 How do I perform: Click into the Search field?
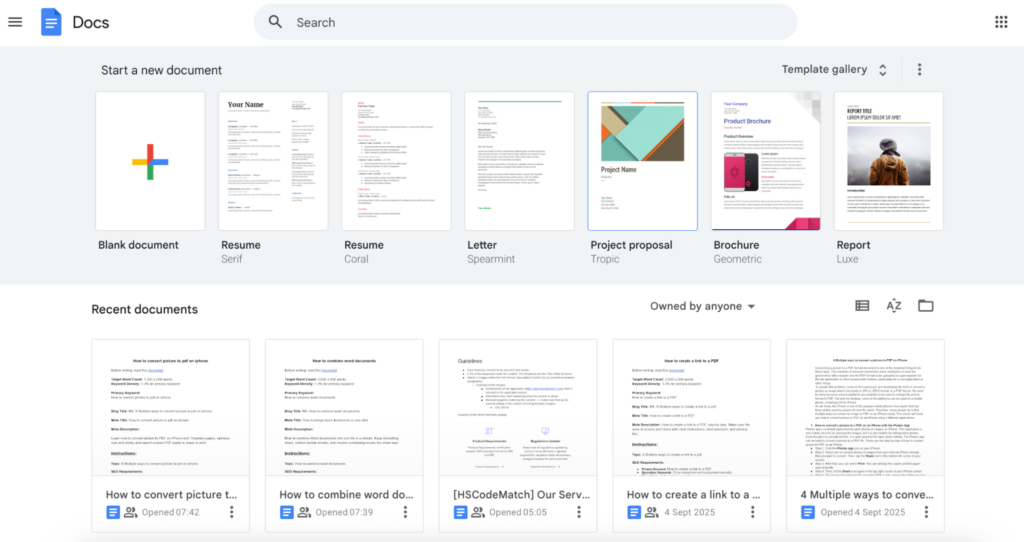click(525, 22)
